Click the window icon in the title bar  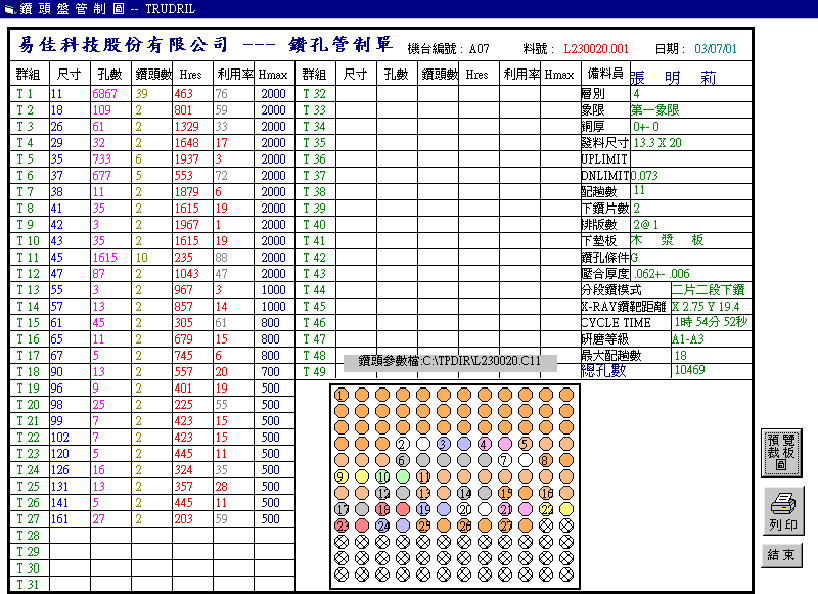click(9, 8)
